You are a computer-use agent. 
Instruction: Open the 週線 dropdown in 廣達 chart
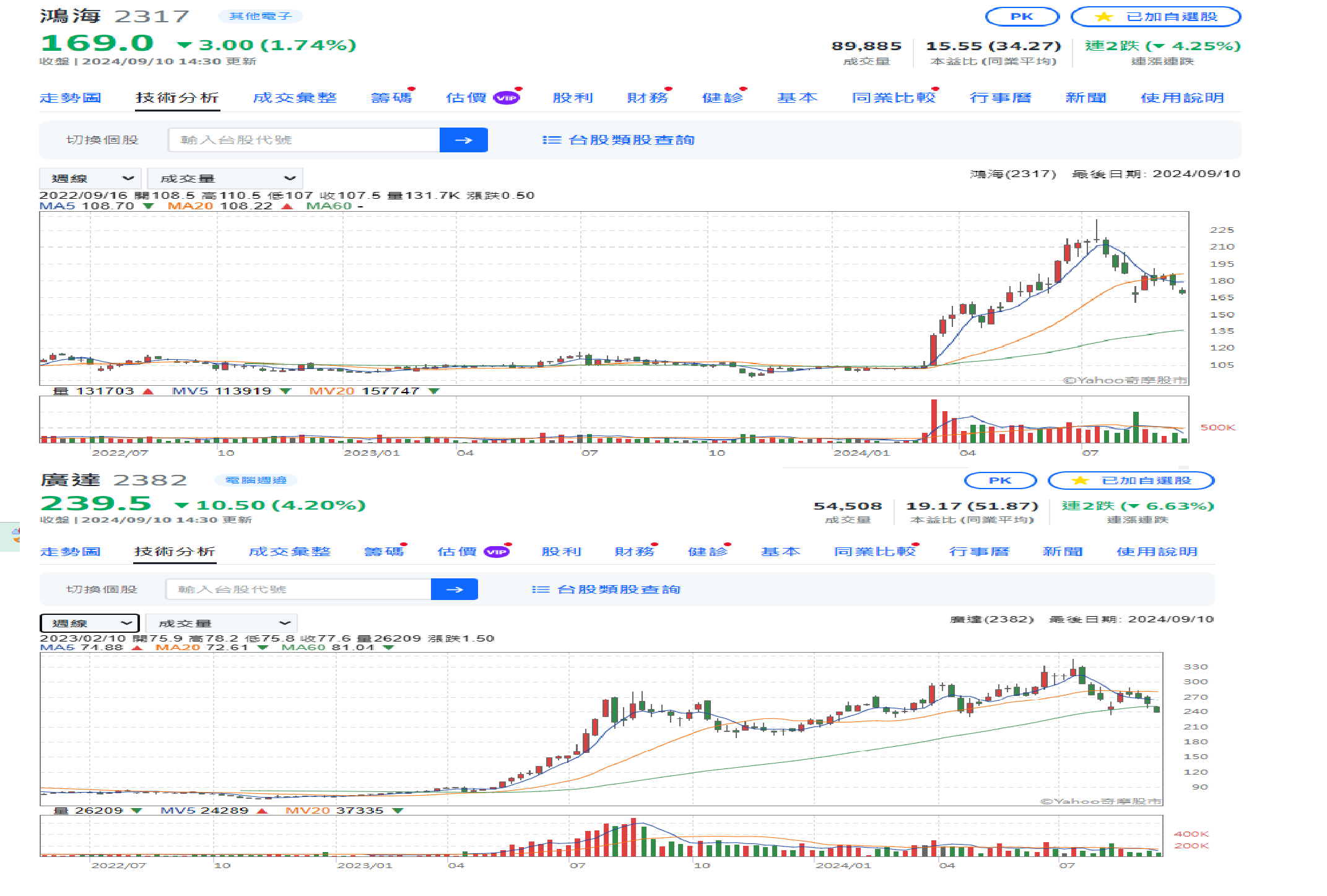[90, 623]
